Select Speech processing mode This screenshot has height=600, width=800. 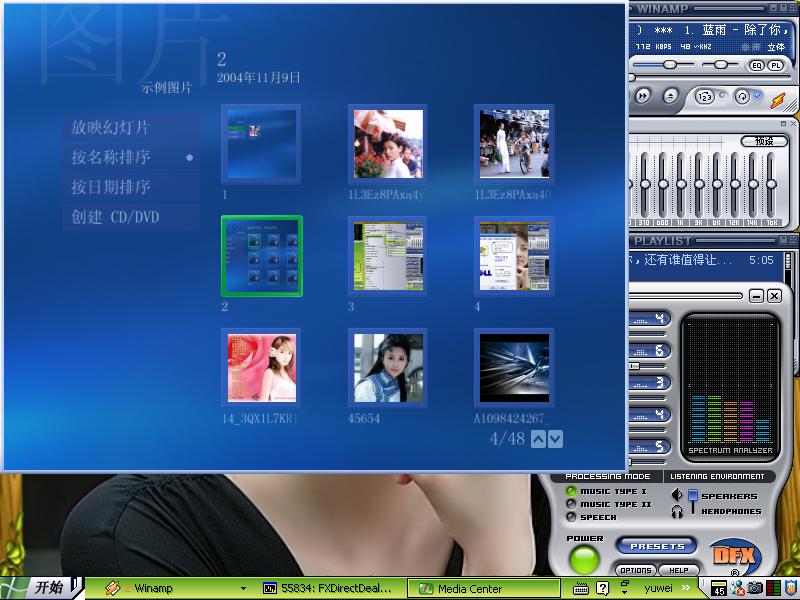(571, 517)
